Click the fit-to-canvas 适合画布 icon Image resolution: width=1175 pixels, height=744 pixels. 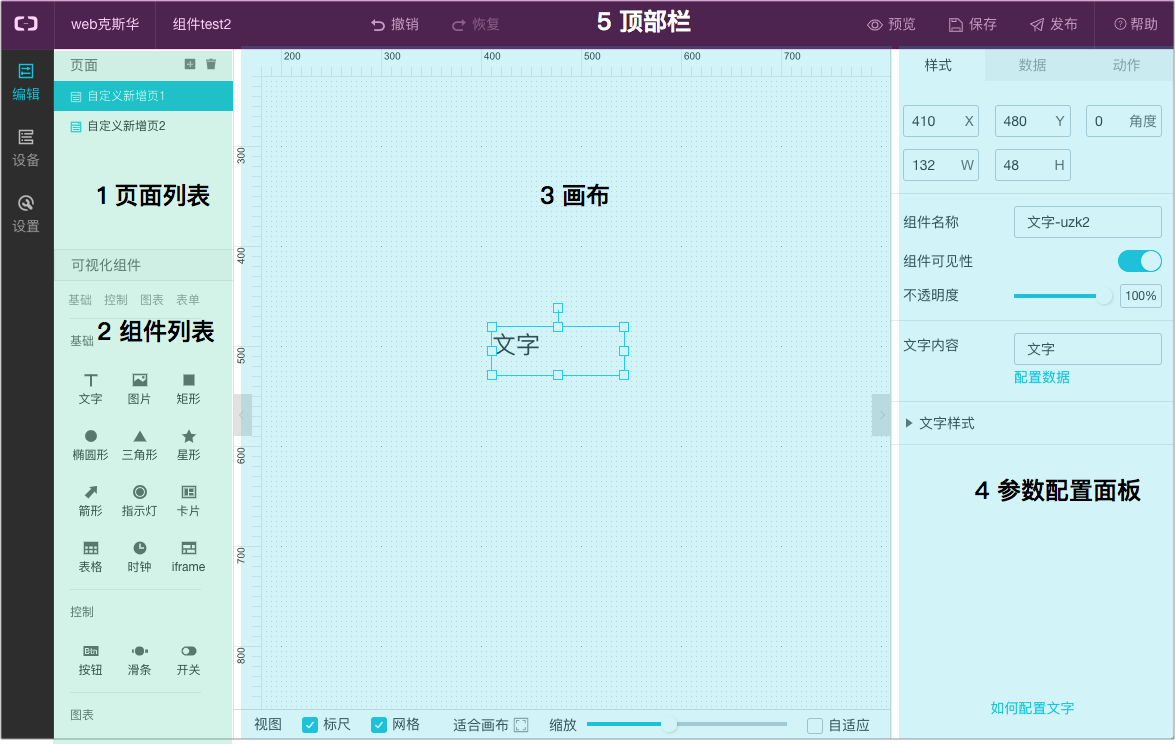[521, 725]
